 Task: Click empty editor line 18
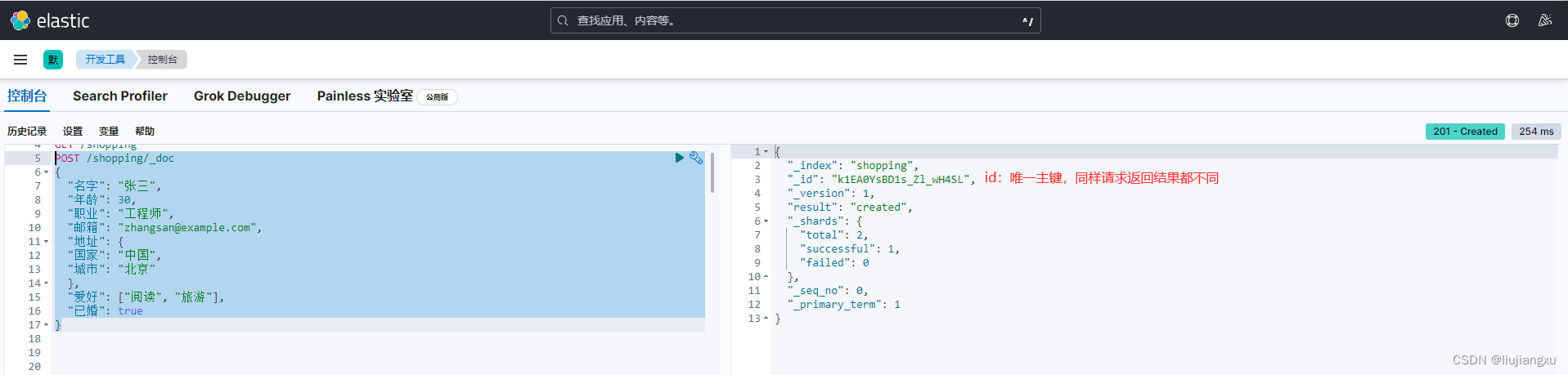click(x=380, y=339)
